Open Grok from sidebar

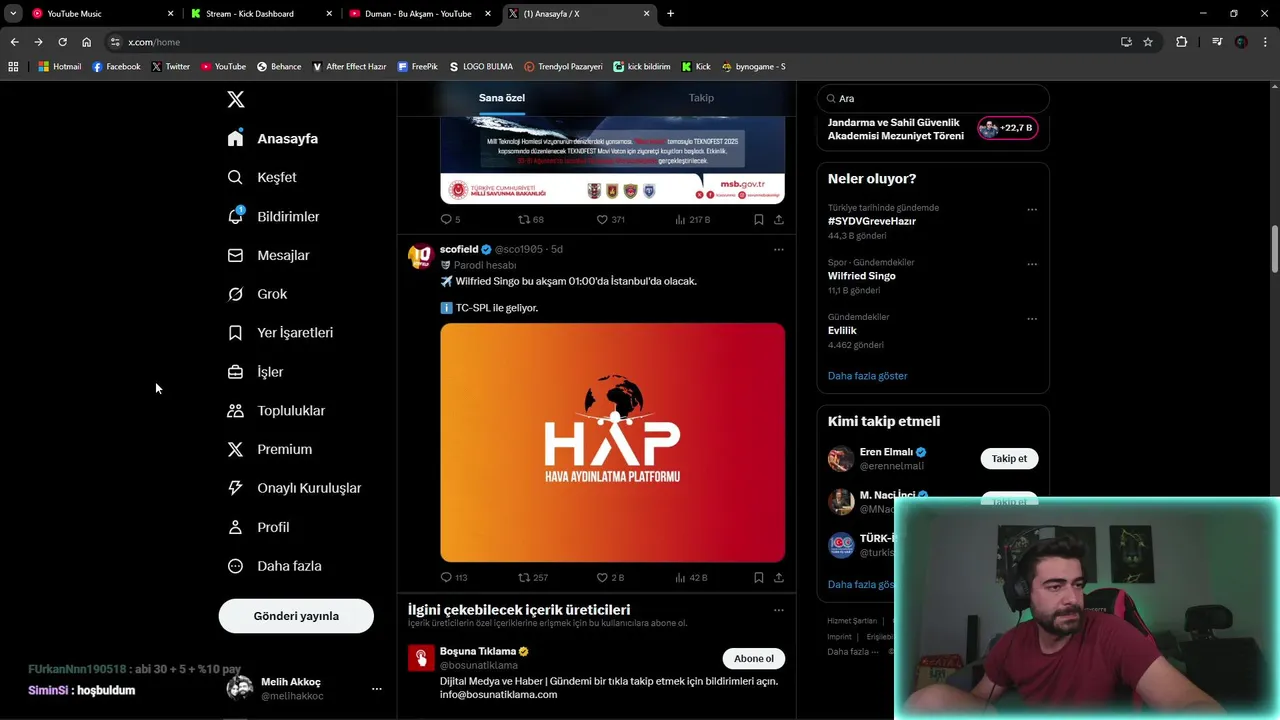[257, 294]
